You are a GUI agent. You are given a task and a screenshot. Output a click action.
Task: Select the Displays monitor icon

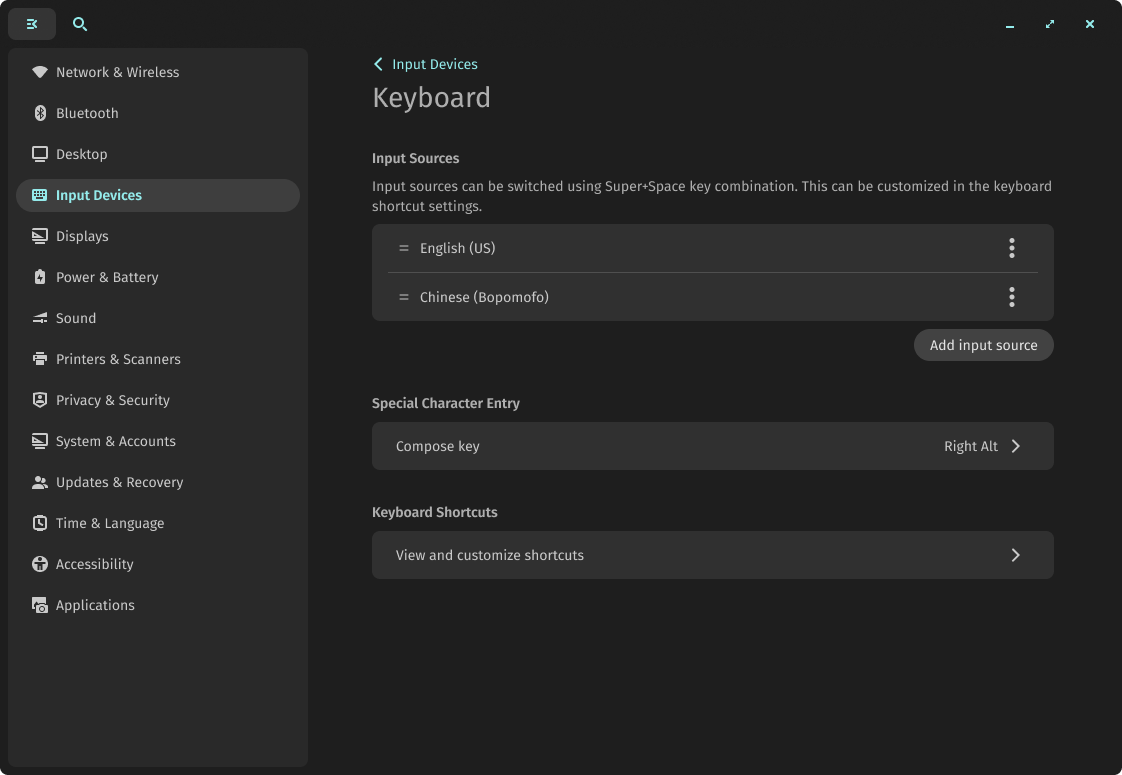pos(39,236)
